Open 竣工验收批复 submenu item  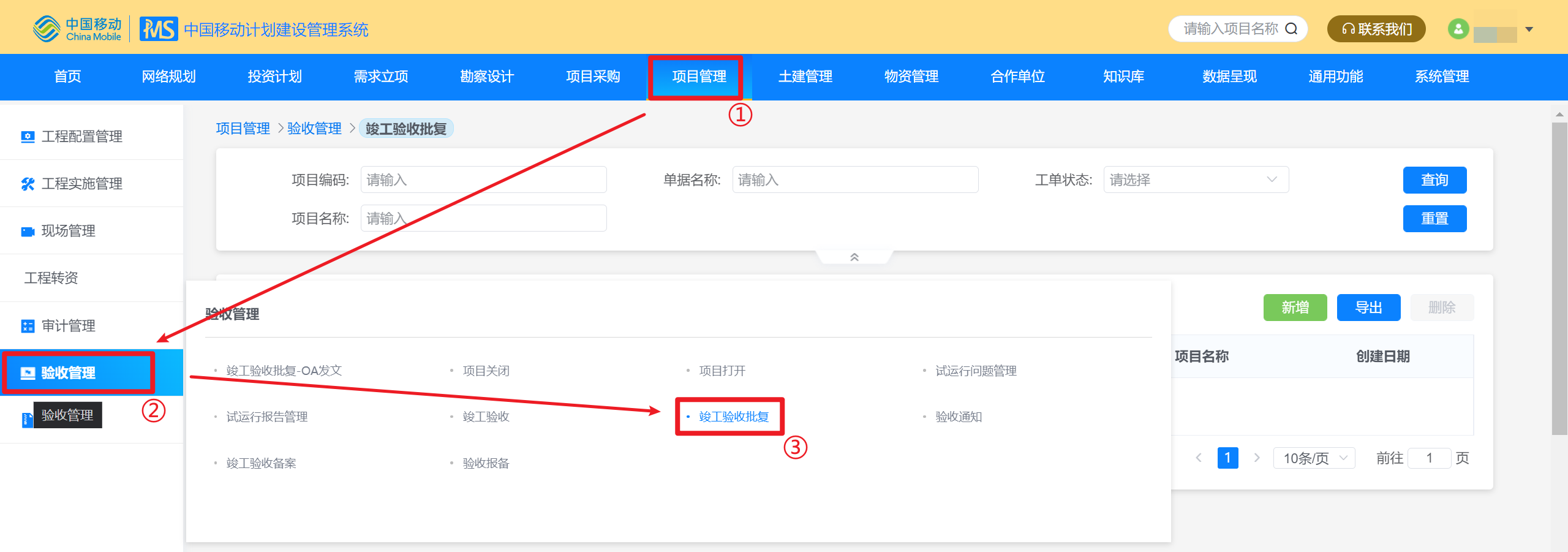(734, 417)
